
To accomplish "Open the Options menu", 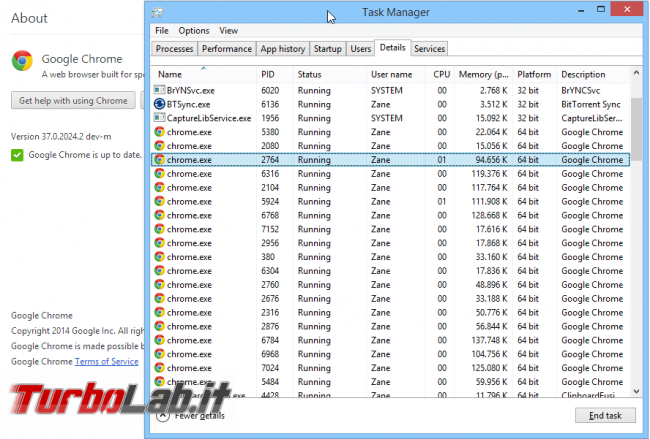I will tap(194, 31).
